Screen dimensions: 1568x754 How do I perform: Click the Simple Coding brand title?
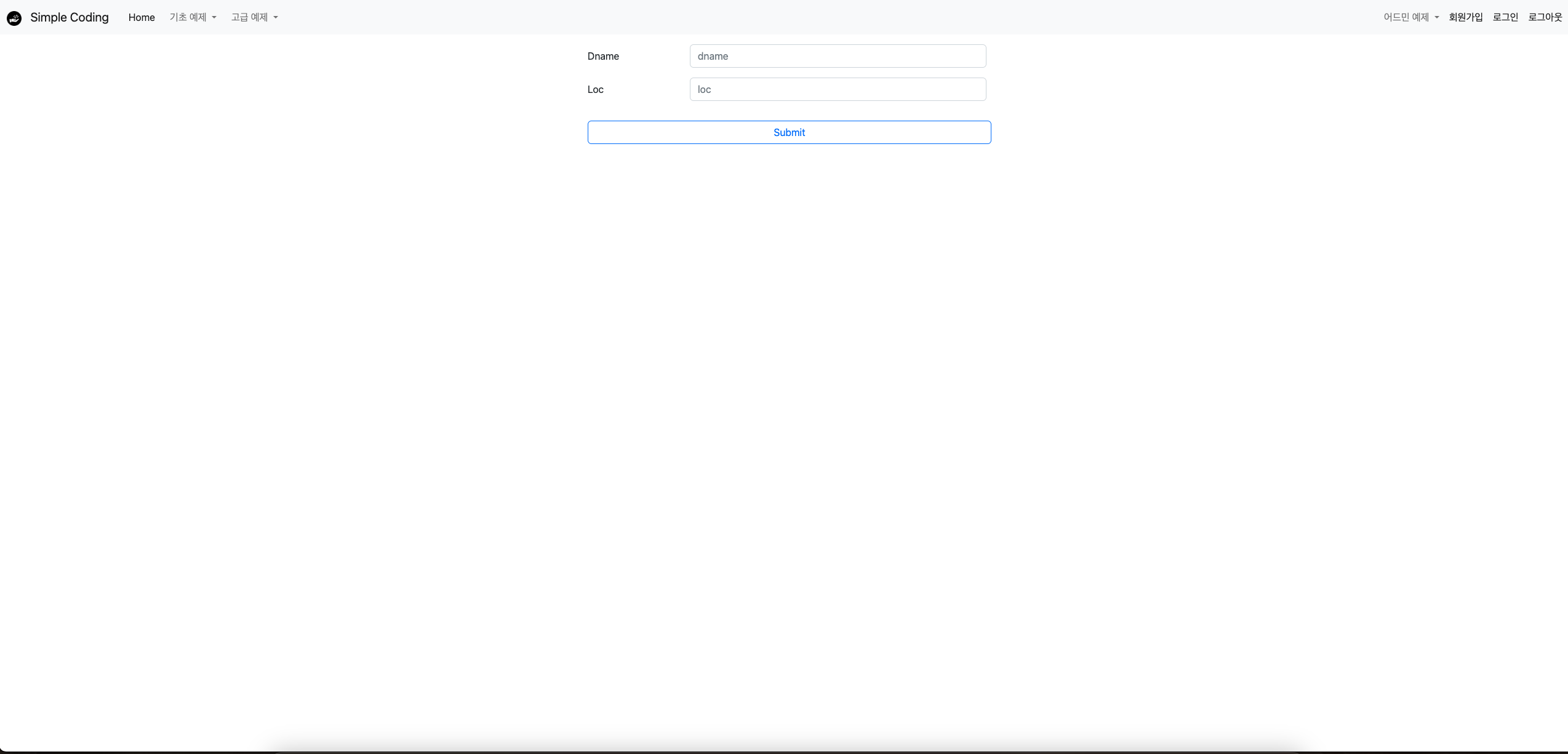coord(69,17)
